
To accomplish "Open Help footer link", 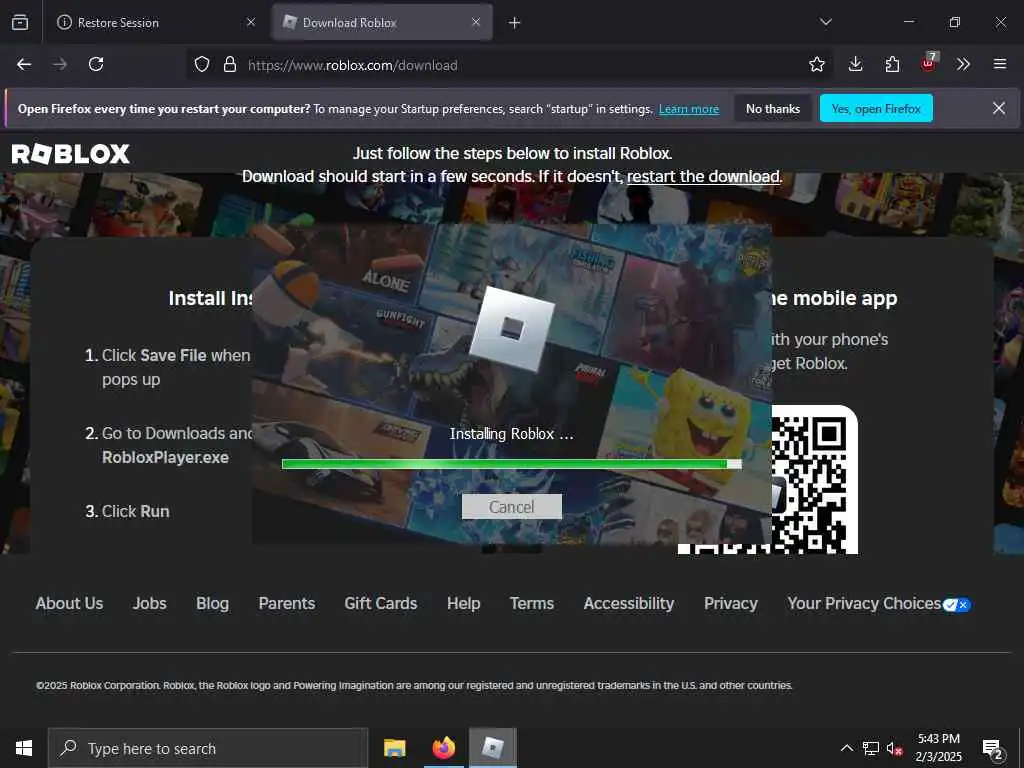I will (x=464, y=603).
